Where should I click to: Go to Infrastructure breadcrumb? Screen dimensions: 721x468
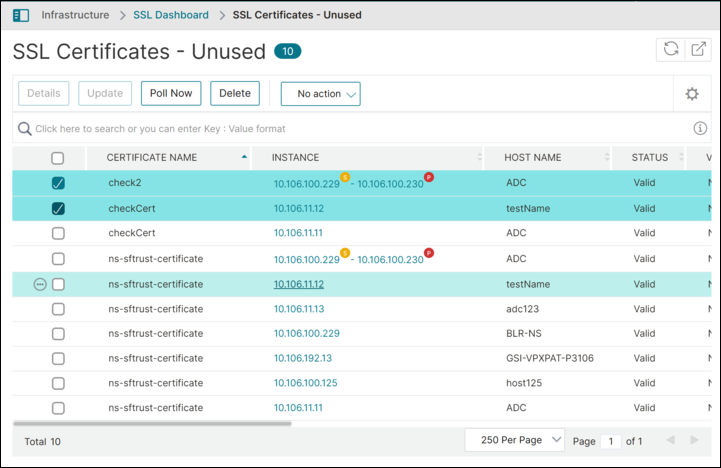75,15
